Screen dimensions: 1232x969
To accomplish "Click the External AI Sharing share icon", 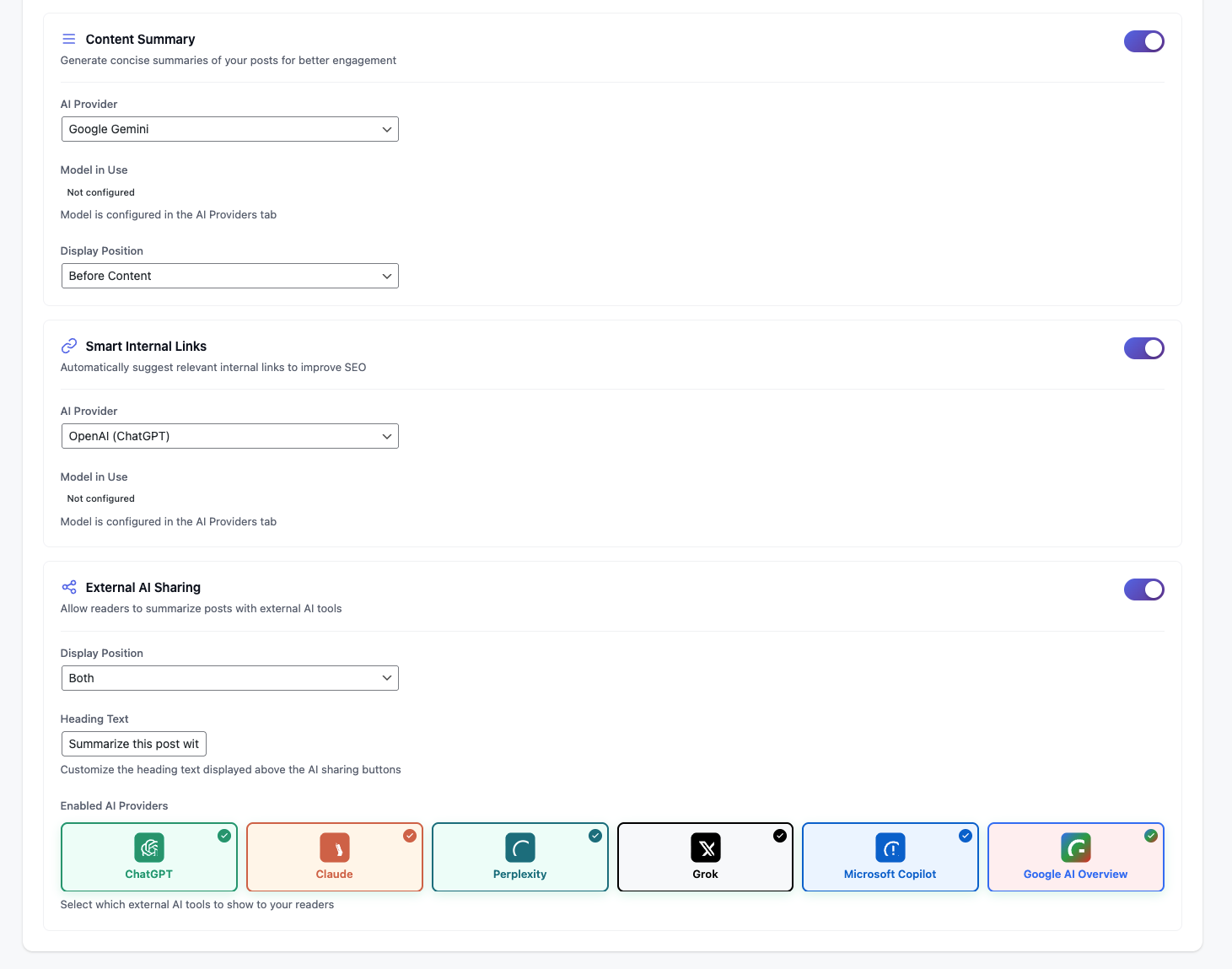I will pos(68,586).
